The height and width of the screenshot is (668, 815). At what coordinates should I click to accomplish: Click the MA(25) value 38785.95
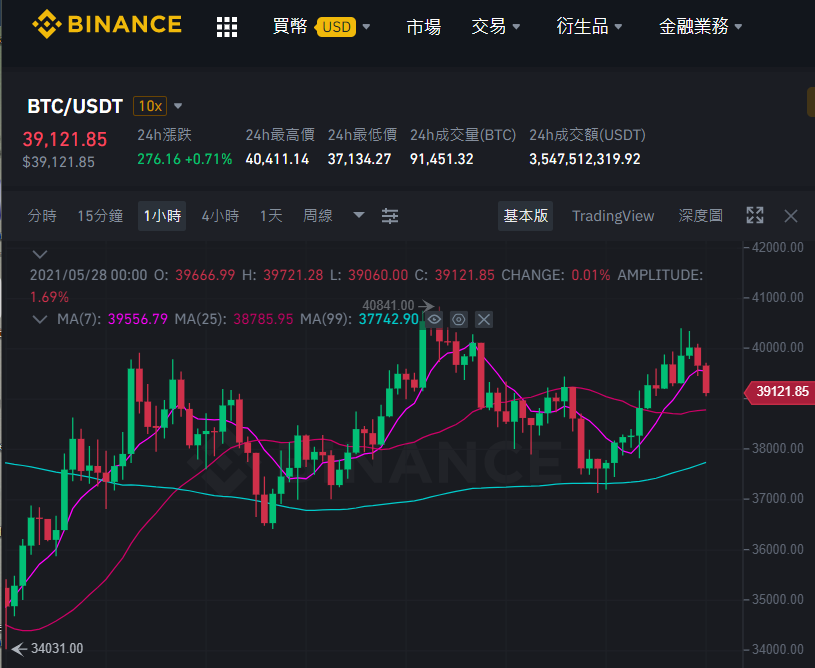[263, 319]
